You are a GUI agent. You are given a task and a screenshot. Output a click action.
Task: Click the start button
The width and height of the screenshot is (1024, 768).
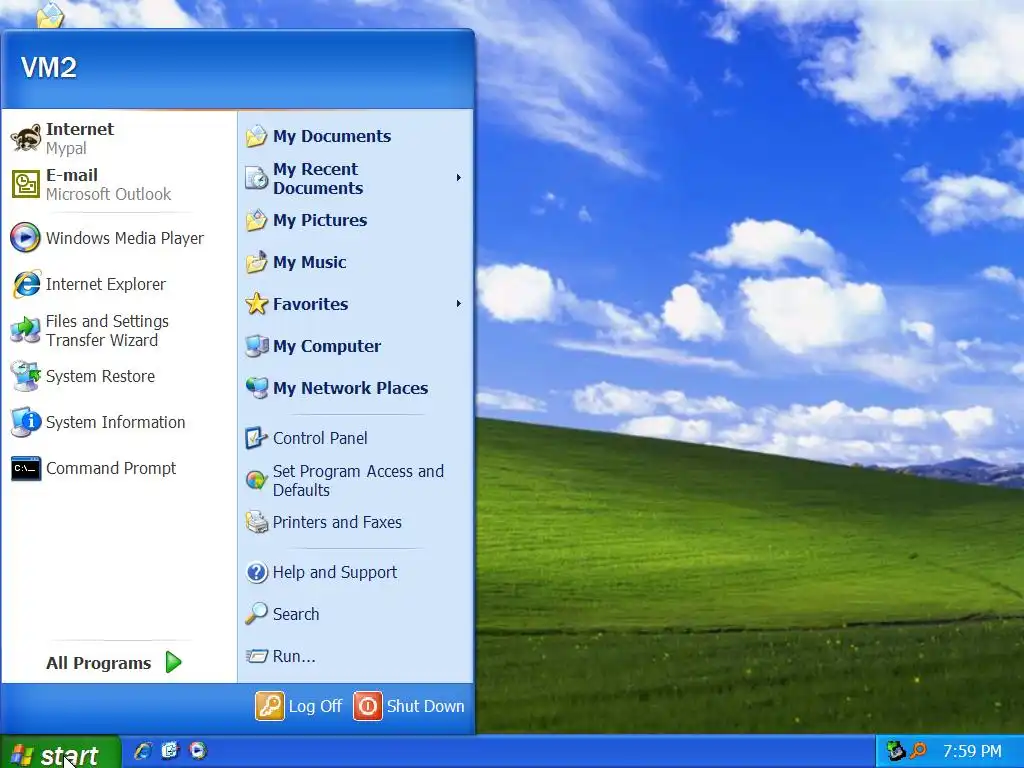(x=60, y=752)
